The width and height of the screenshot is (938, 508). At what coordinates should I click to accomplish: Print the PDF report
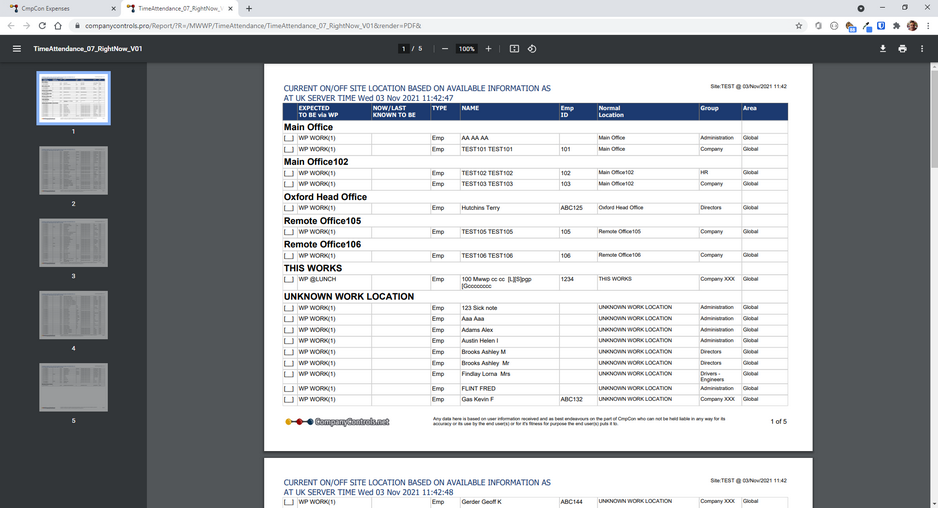[x=902, y=49]
